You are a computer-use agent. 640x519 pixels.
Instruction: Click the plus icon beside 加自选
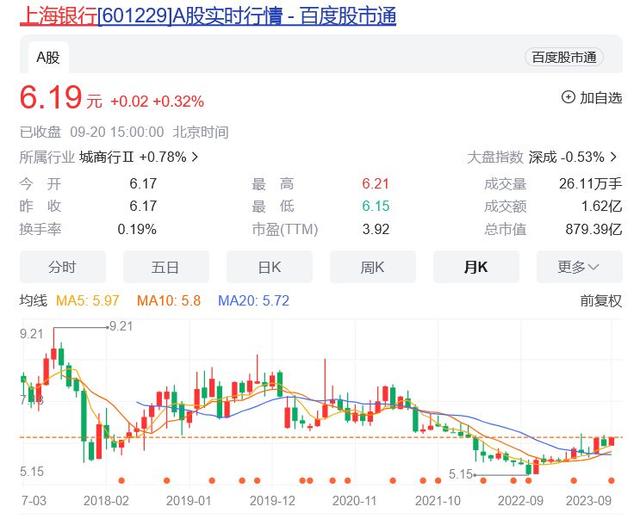click(x=568, y=97)
